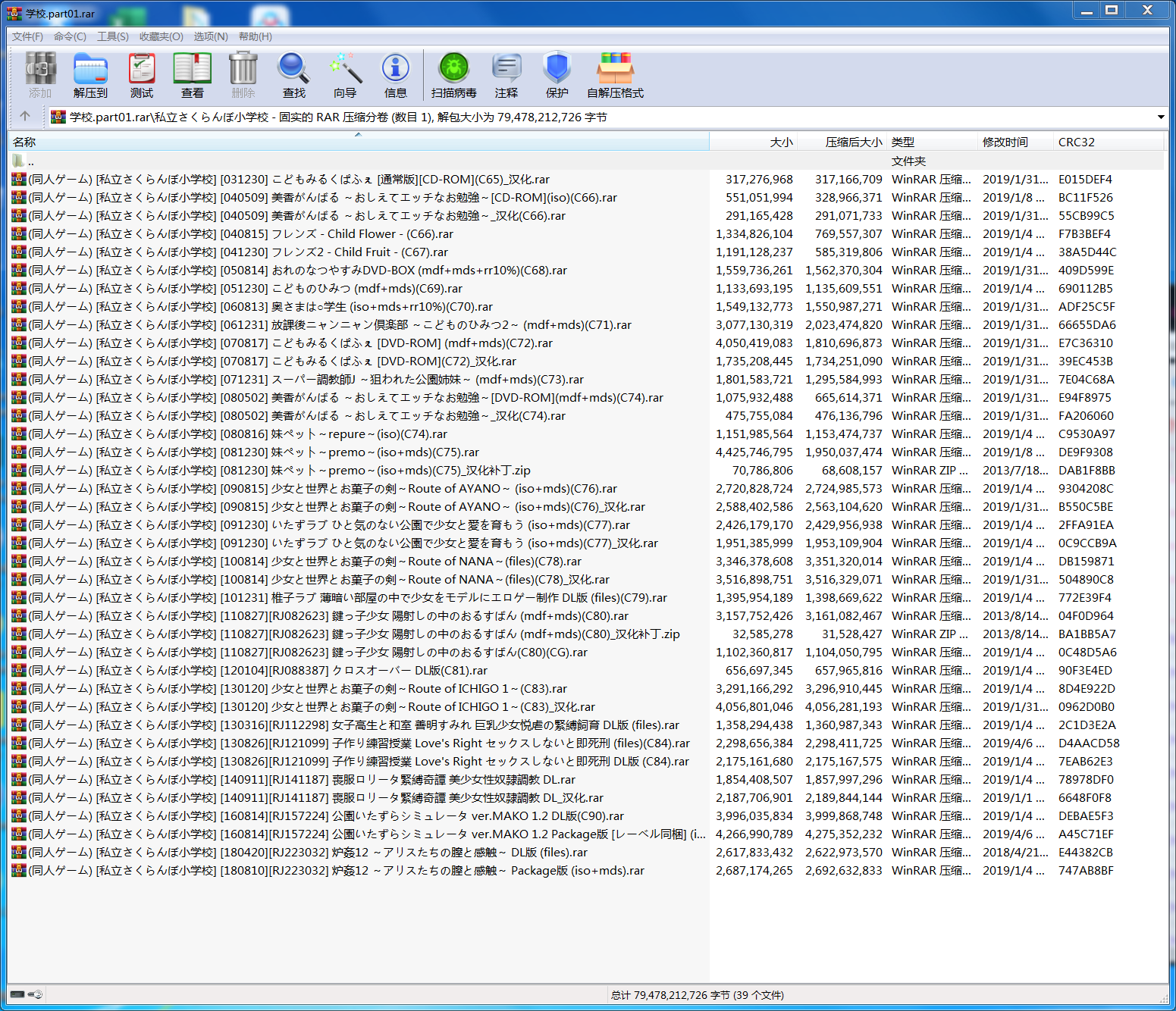Click the drive icon in the status bar

(x=18, y=994)
